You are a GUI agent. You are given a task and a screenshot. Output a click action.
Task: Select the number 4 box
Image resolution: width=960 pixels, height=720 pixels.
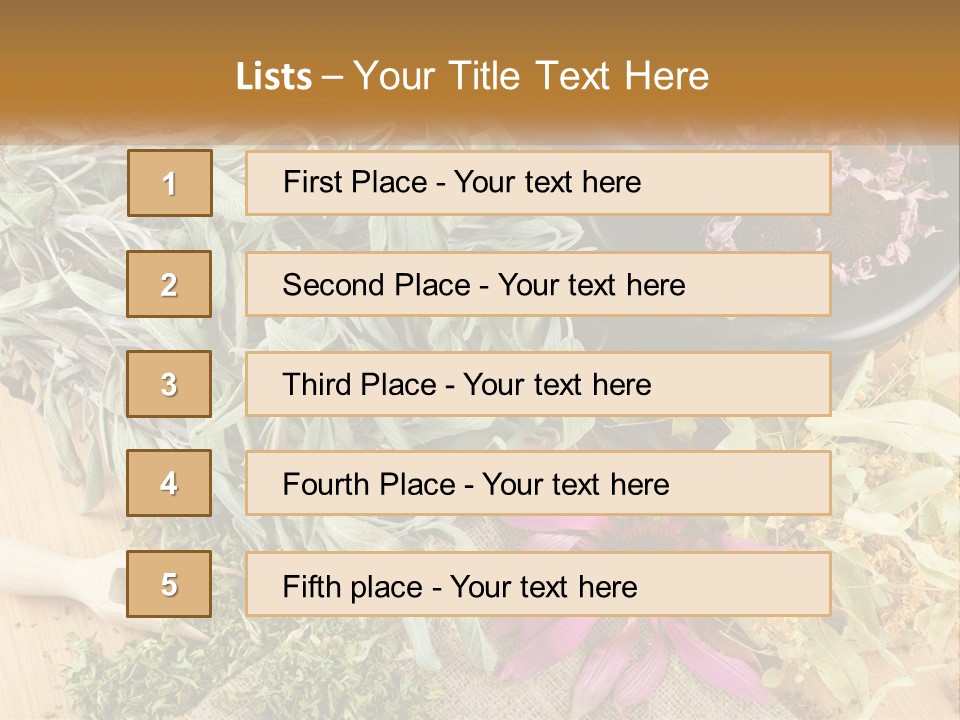(169, 483)
